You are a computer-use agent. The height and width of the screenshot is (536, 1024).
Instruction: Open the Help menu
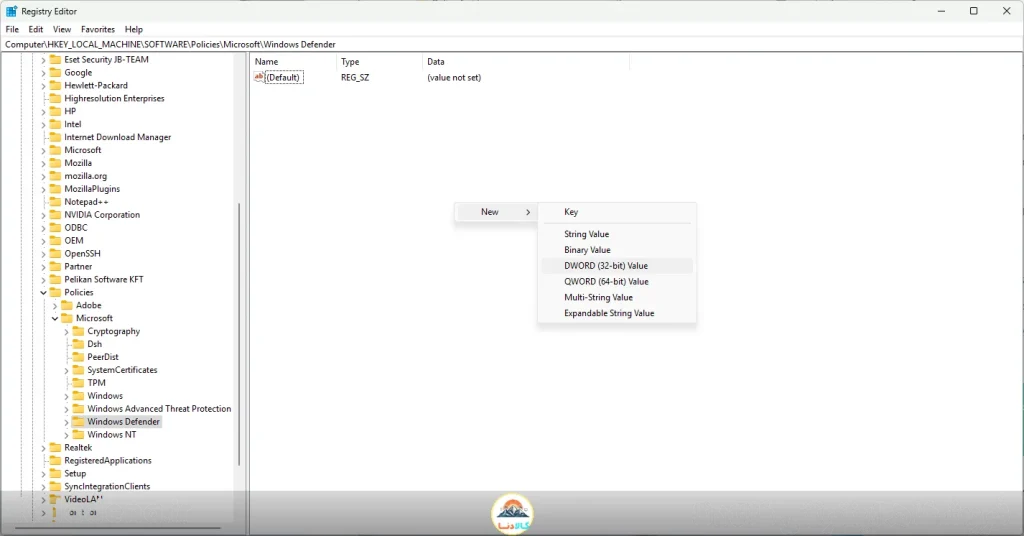pyautogui.click(x=134, y=29)
